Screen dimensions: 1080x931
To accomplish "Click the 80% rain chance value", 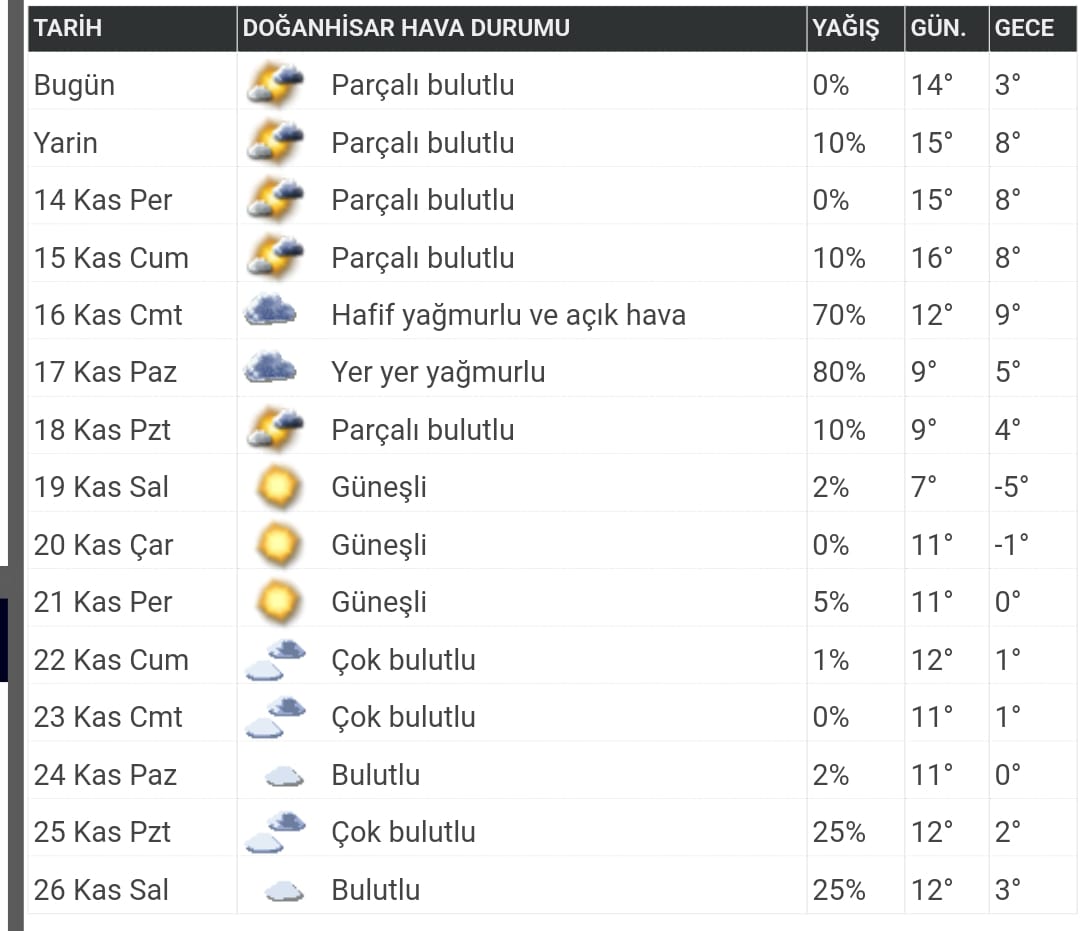I will tap(839, 372).
